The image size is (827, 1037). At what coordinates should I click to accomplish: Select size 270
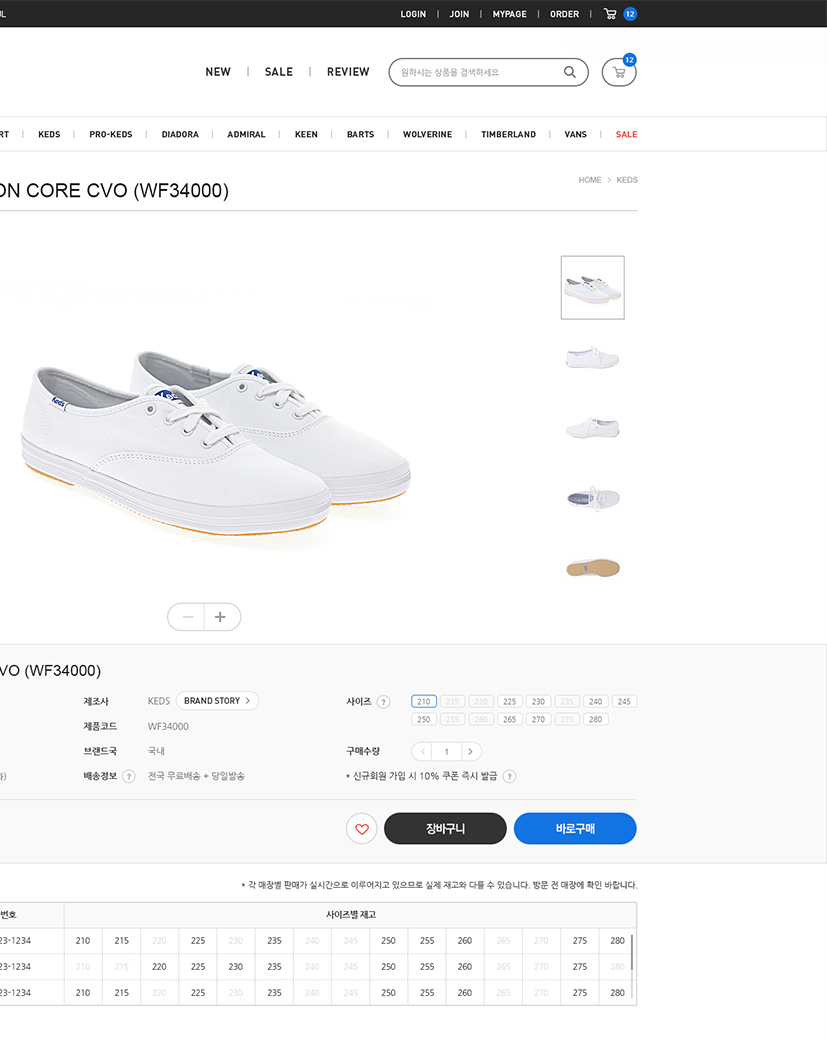point(539,719)
